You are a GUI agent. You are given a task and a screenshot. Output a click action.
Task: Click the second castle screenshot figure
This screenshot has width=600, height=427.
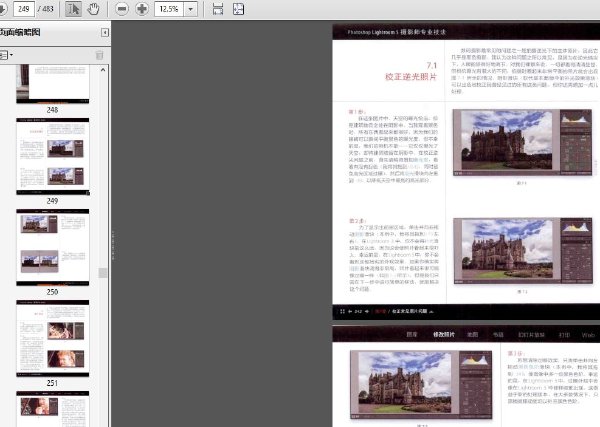point(523,251)
